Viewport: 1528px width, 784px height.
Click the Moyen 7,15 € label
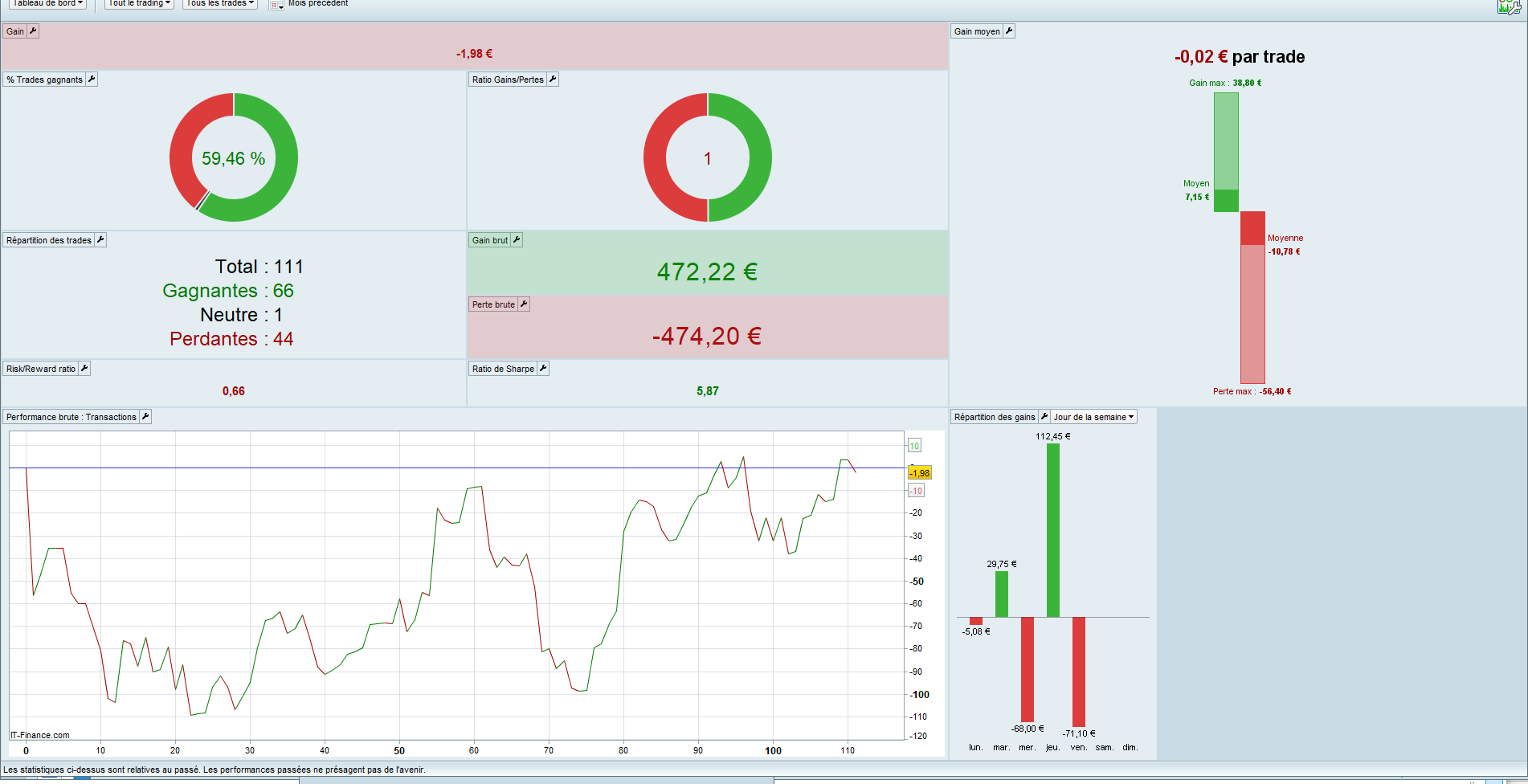click(x=1196, y=190)
